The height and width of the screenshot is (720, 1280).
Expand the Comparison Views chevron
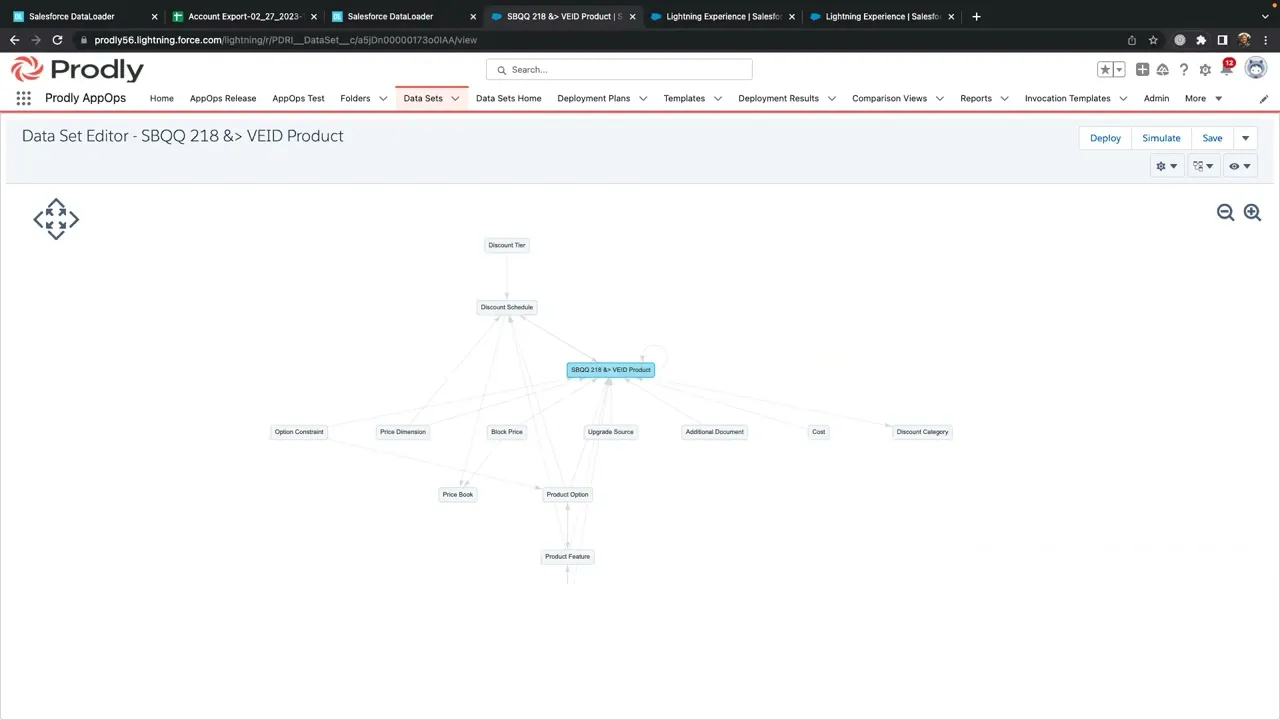pos(939,98)
